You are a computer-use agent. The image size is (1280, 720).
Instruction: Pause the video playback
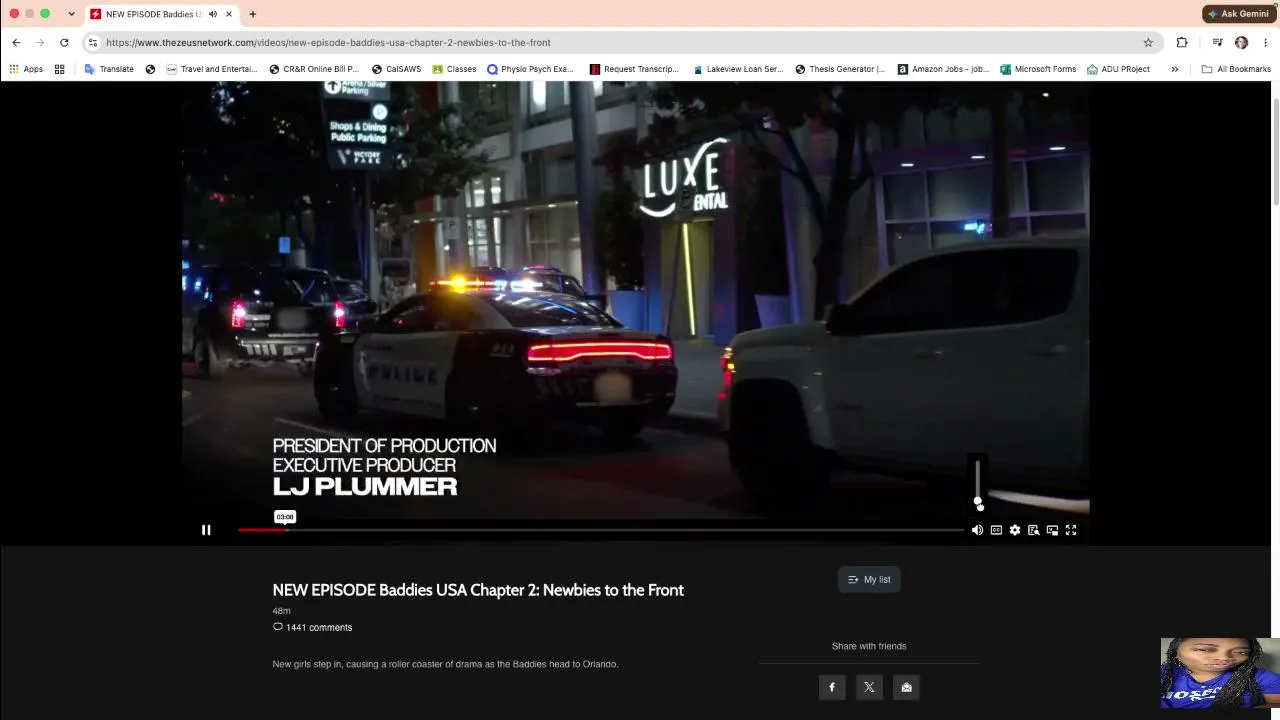(x=206, y=530)
